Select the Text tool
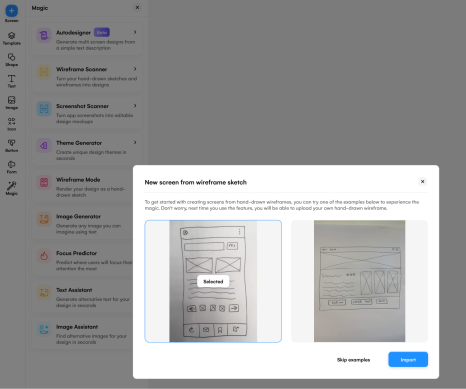Viewport: 466px width, 389px height. 11,81
